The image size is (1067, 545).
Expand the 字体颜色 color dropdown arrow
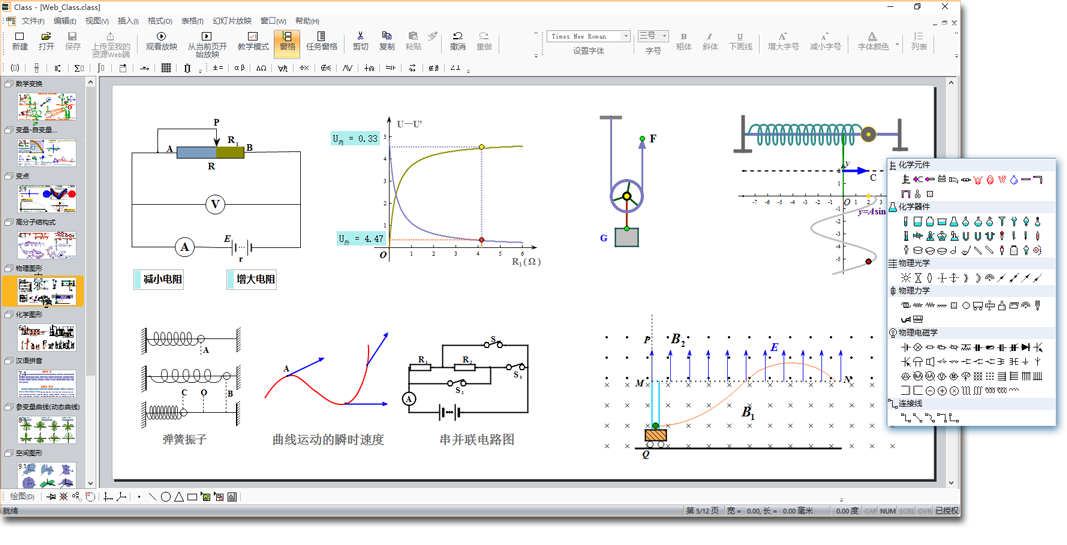[897, 44]
